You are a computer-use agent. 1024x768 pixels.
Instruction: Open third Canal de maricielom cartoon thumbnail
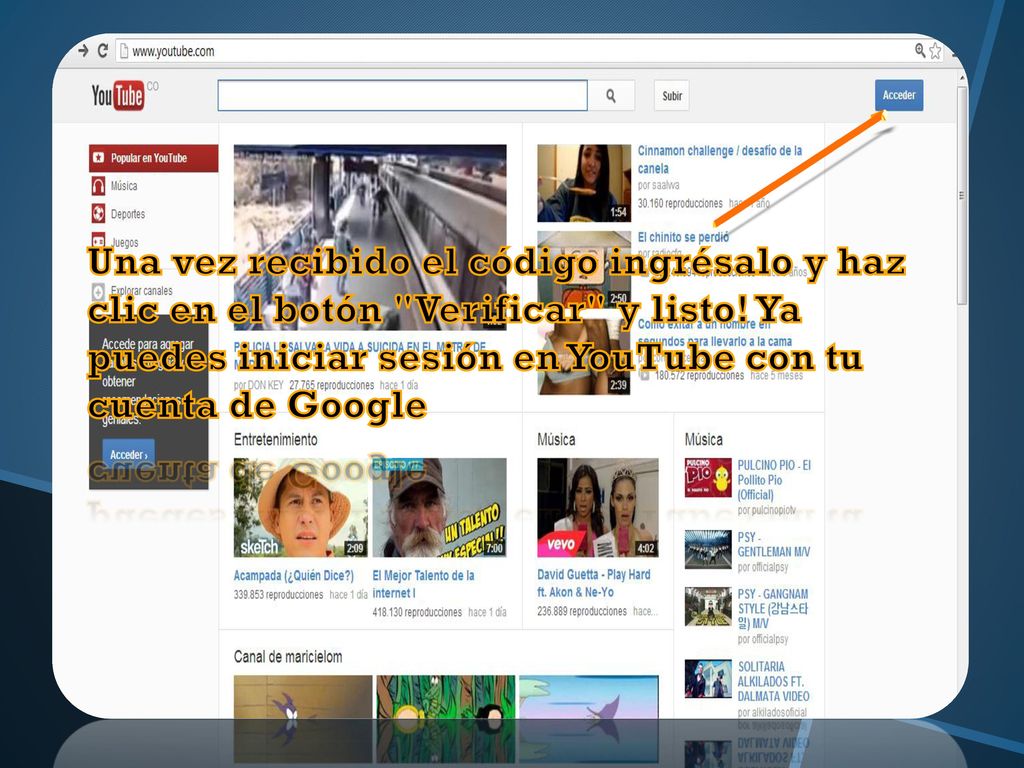[589, 697]
